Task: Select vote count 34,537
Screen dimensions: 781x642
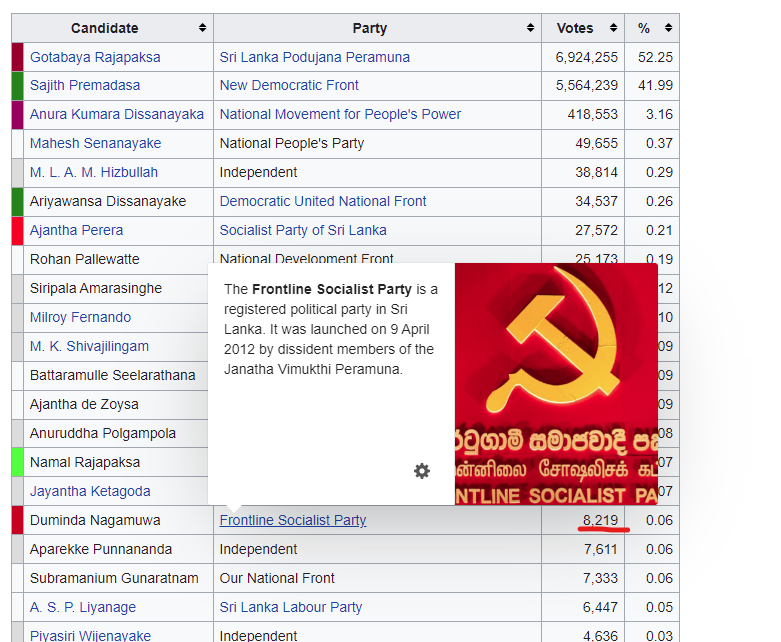Action: click(x=596, y=201)
